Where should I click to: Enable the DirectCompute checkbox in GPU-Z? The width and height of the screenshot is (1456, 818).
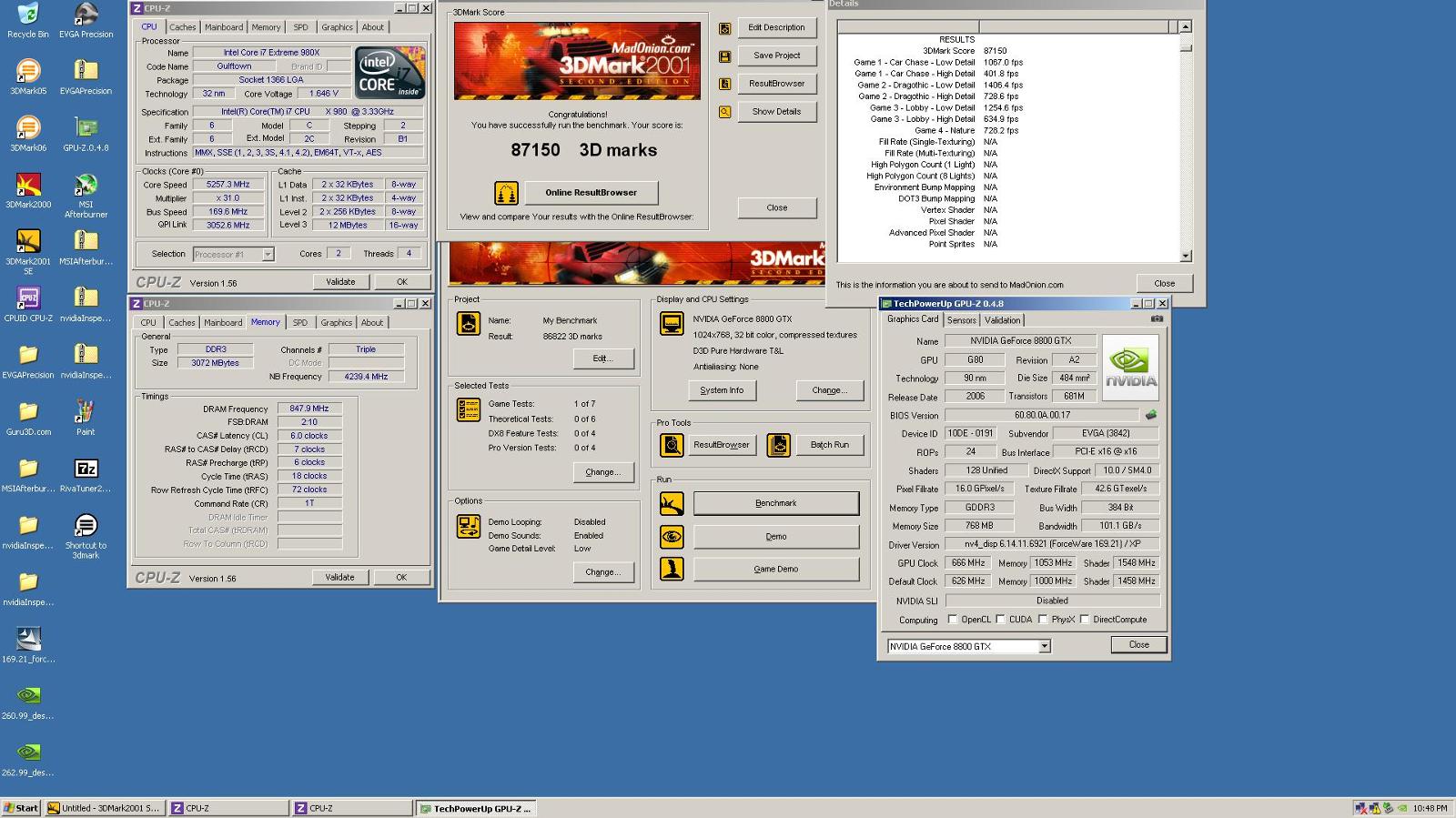pyautogui.click(x=1085, y=619)
